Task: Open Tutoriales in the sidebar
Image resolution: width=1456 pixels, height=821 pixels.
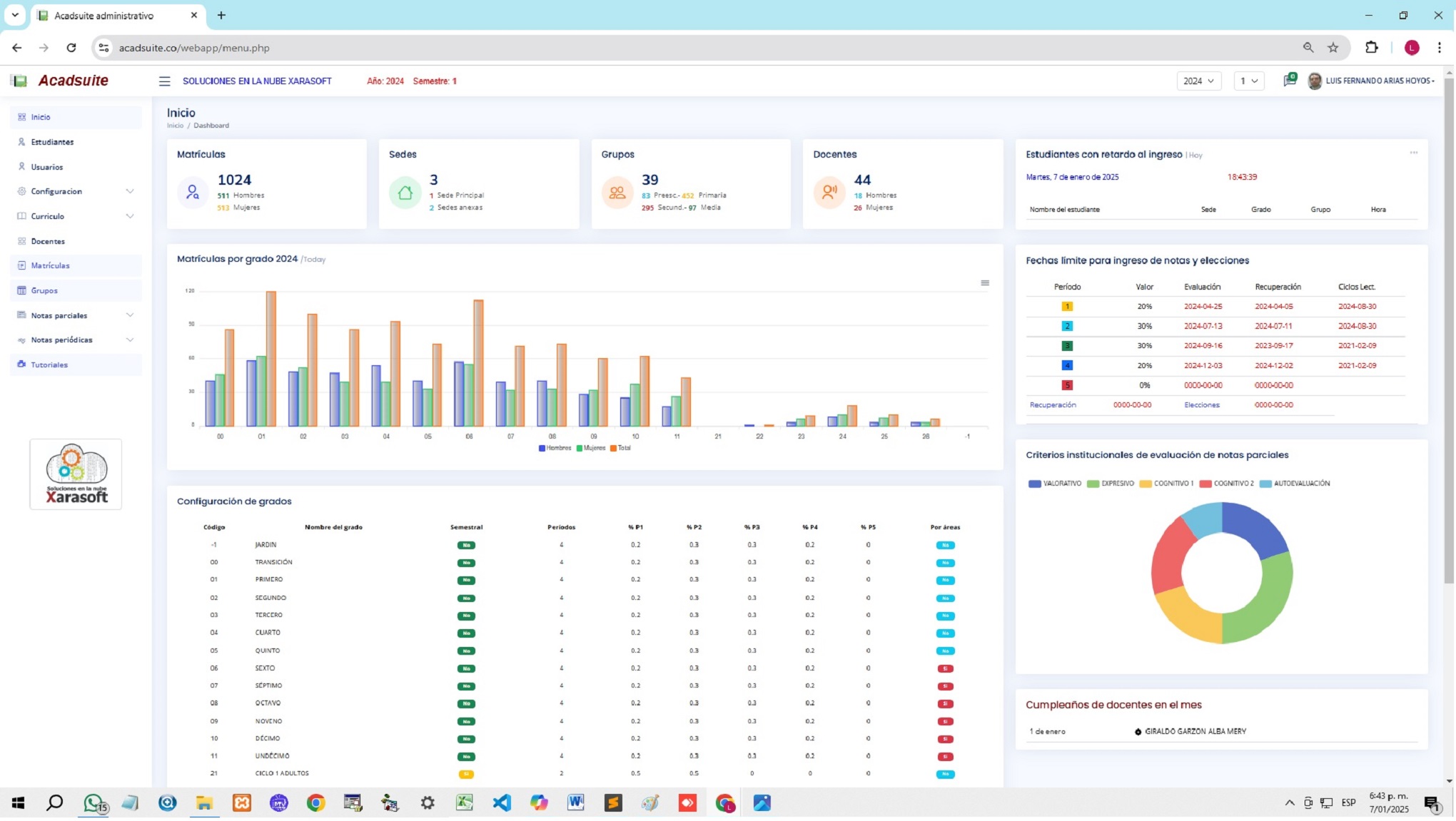Action: (49, 364)
